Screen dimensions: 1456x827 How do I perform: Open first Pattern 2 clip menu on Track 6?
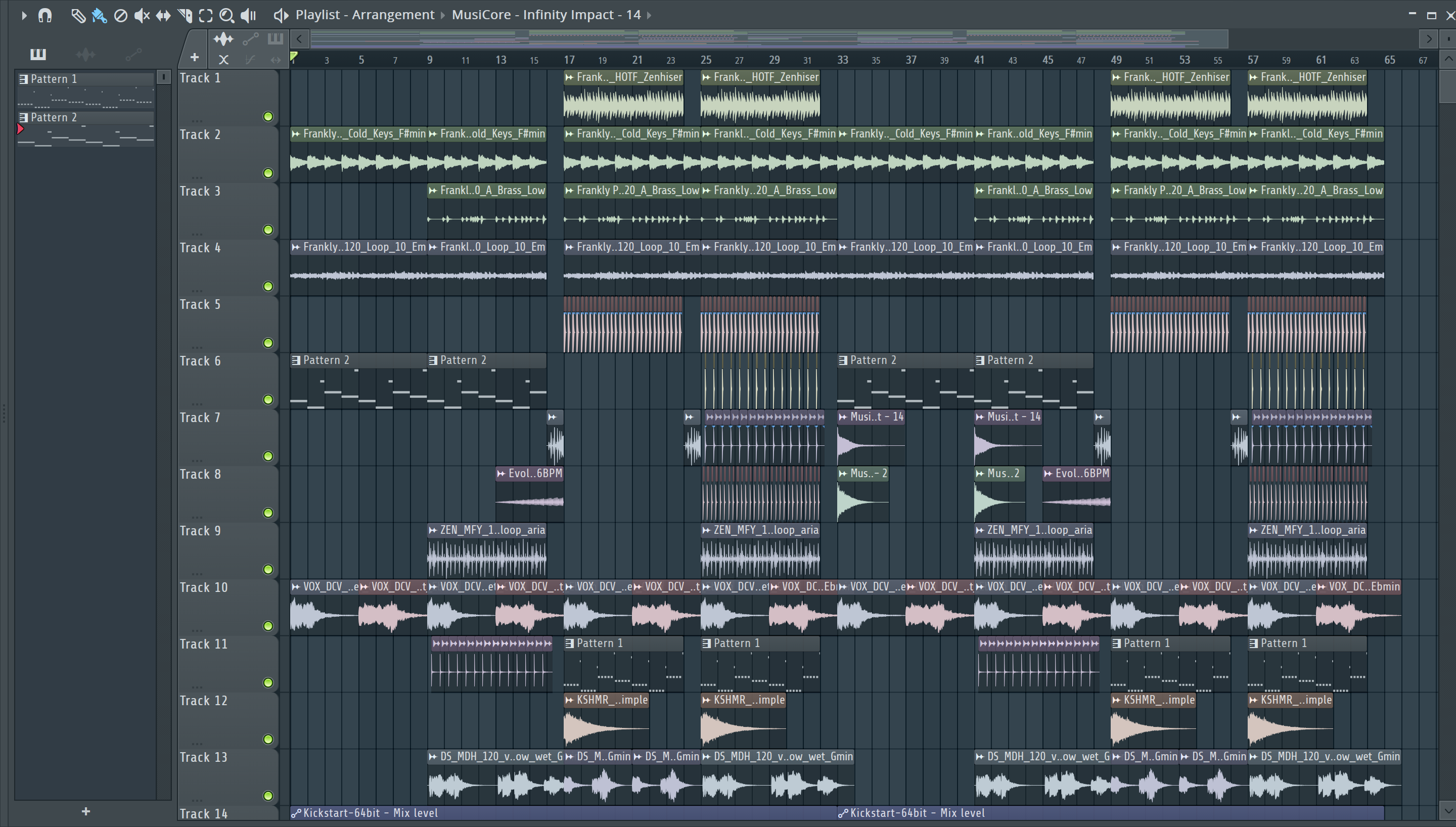[296, 360]
